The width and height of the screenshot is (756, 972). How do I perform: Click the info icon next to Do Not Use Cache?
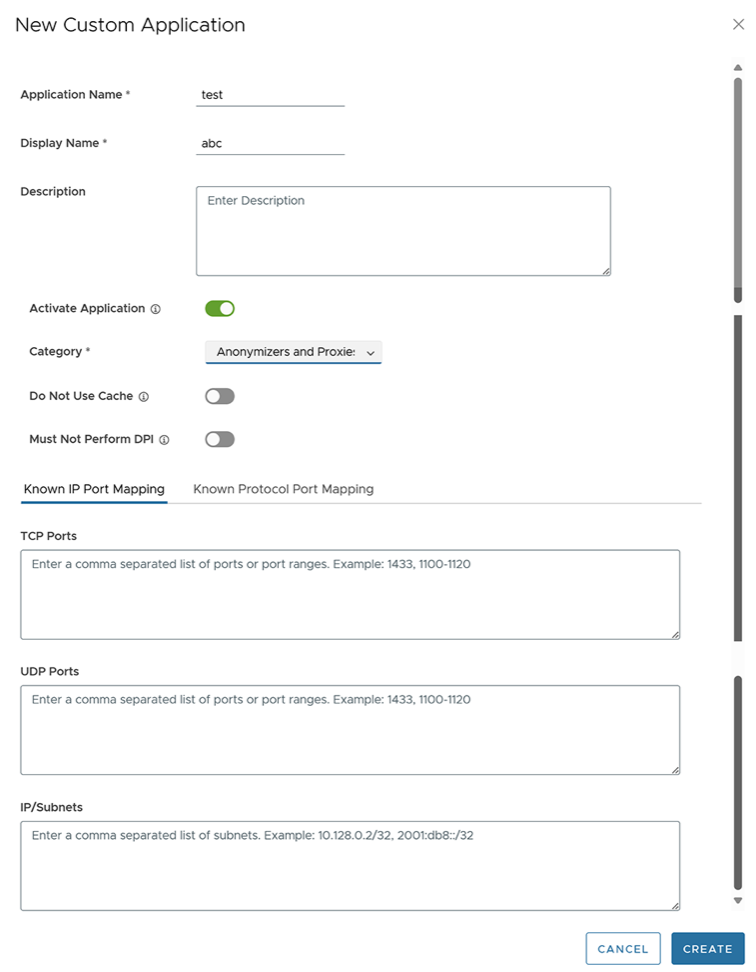tap(143, 397)
